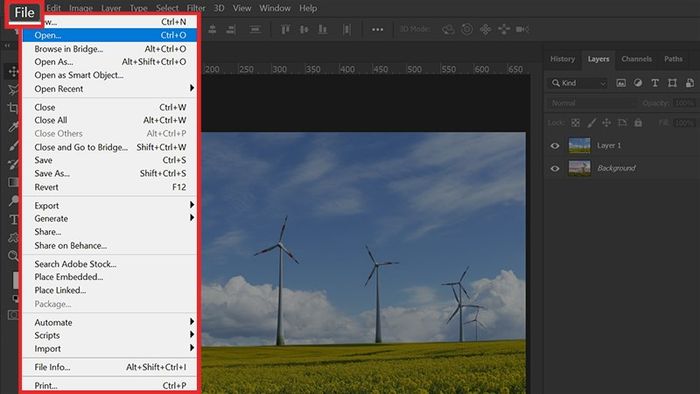The image size is (700, 394).
Task: Click the smart object filter icon
Action: [x=690, y=83]
